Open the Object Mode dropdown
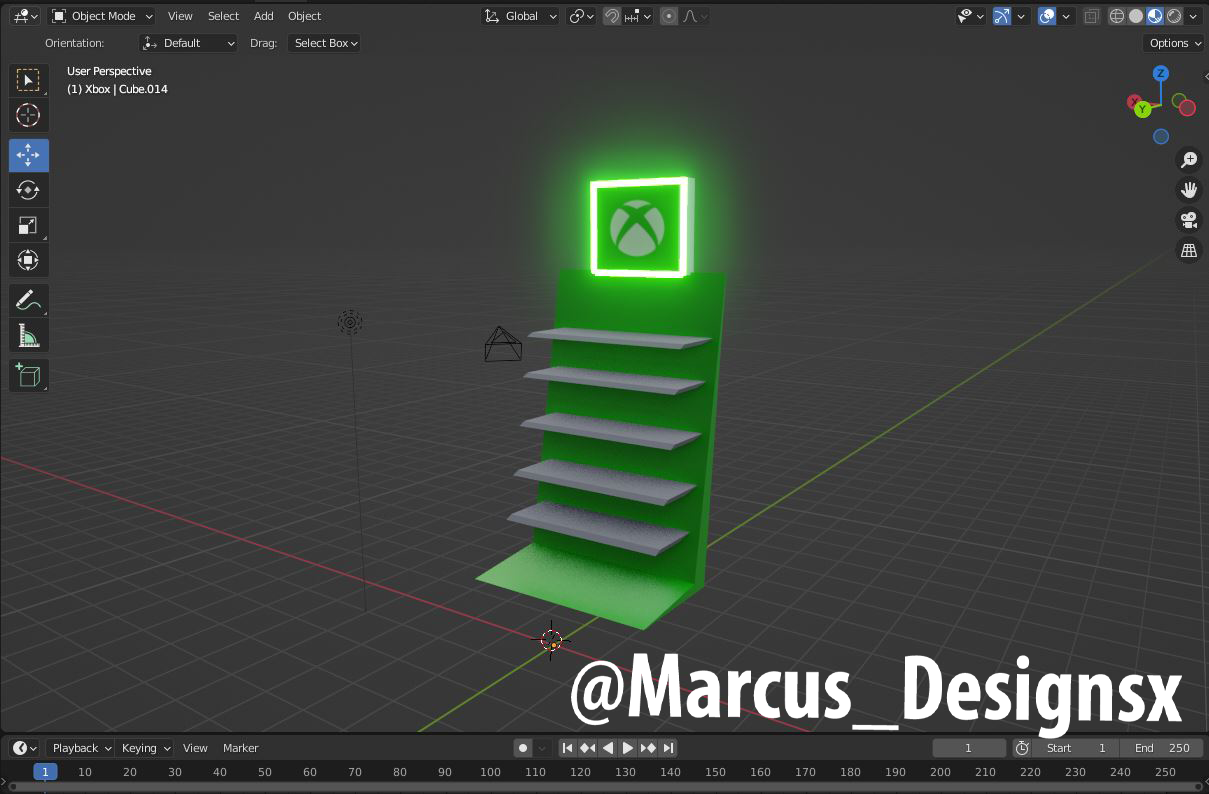 coord(102,16)
